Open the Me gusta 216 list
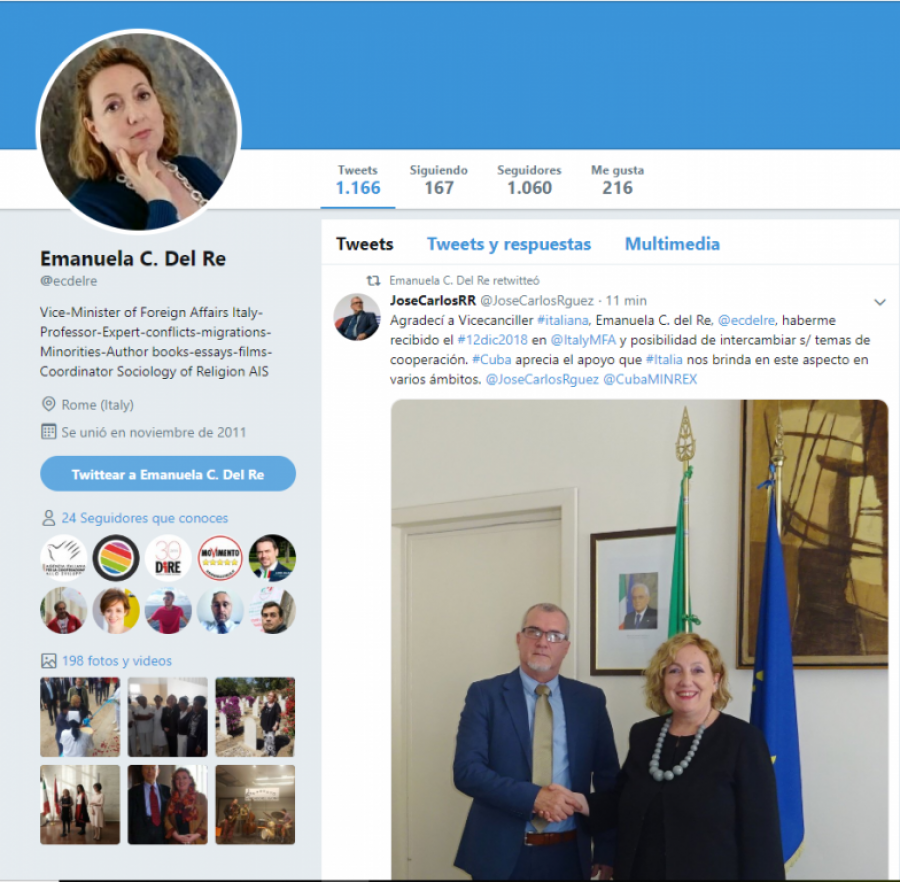 point(618,180)
